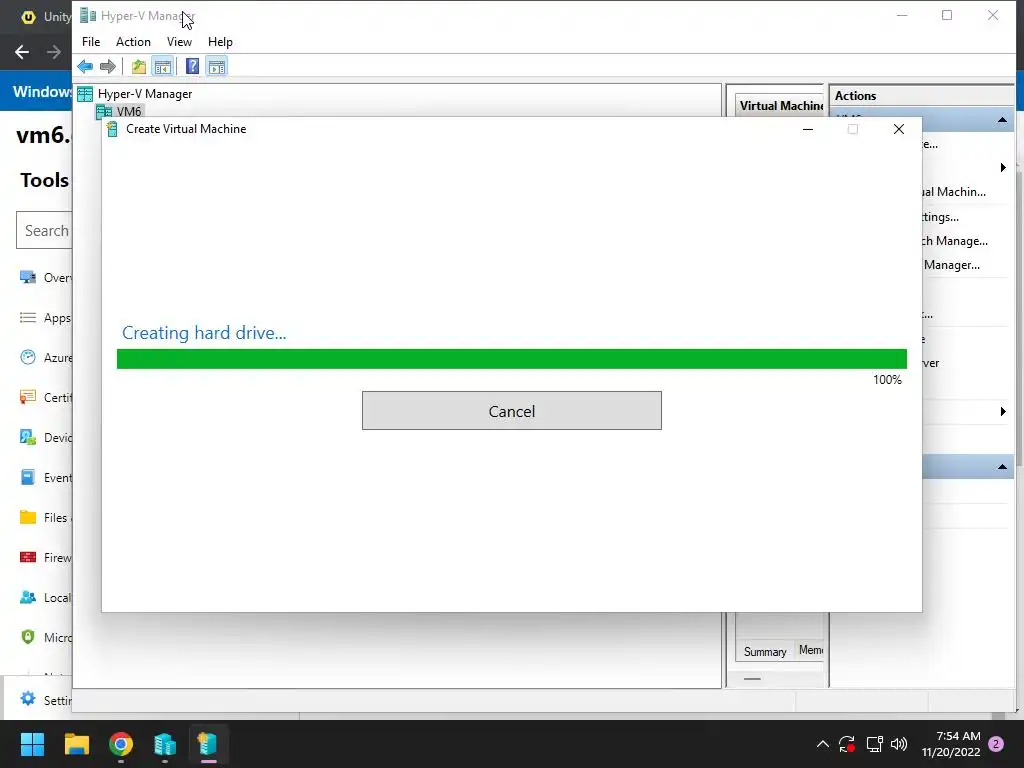Click the Search field in Windows Admin Center Tools

pos(44,230)
